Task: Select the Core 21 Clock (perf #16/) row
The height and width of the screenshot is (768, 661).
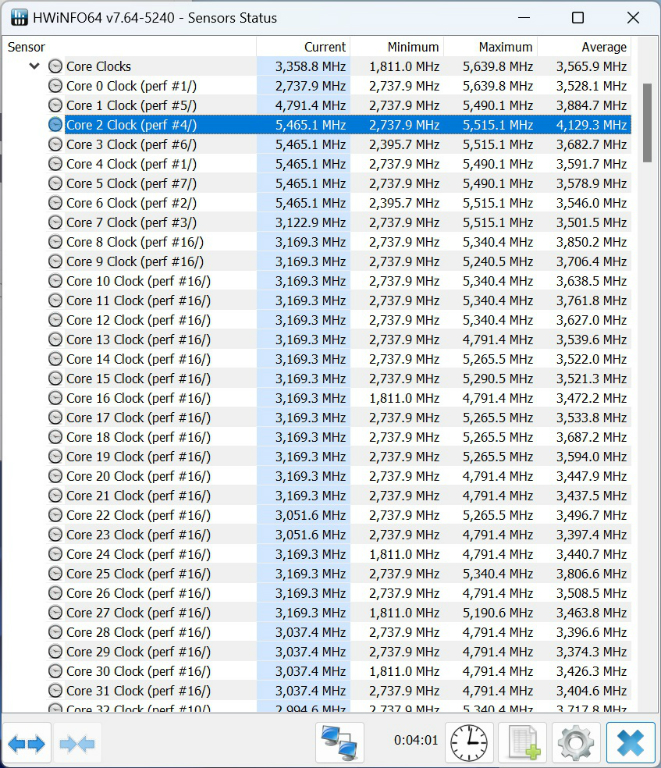Action: [339, 496]
